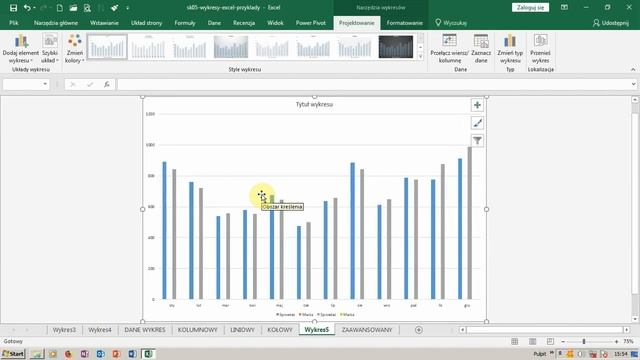The height and width of the screenshot is (360, 640).
Task: Switch to Normal view icon in status bar
Action: [x=515, y=342]
